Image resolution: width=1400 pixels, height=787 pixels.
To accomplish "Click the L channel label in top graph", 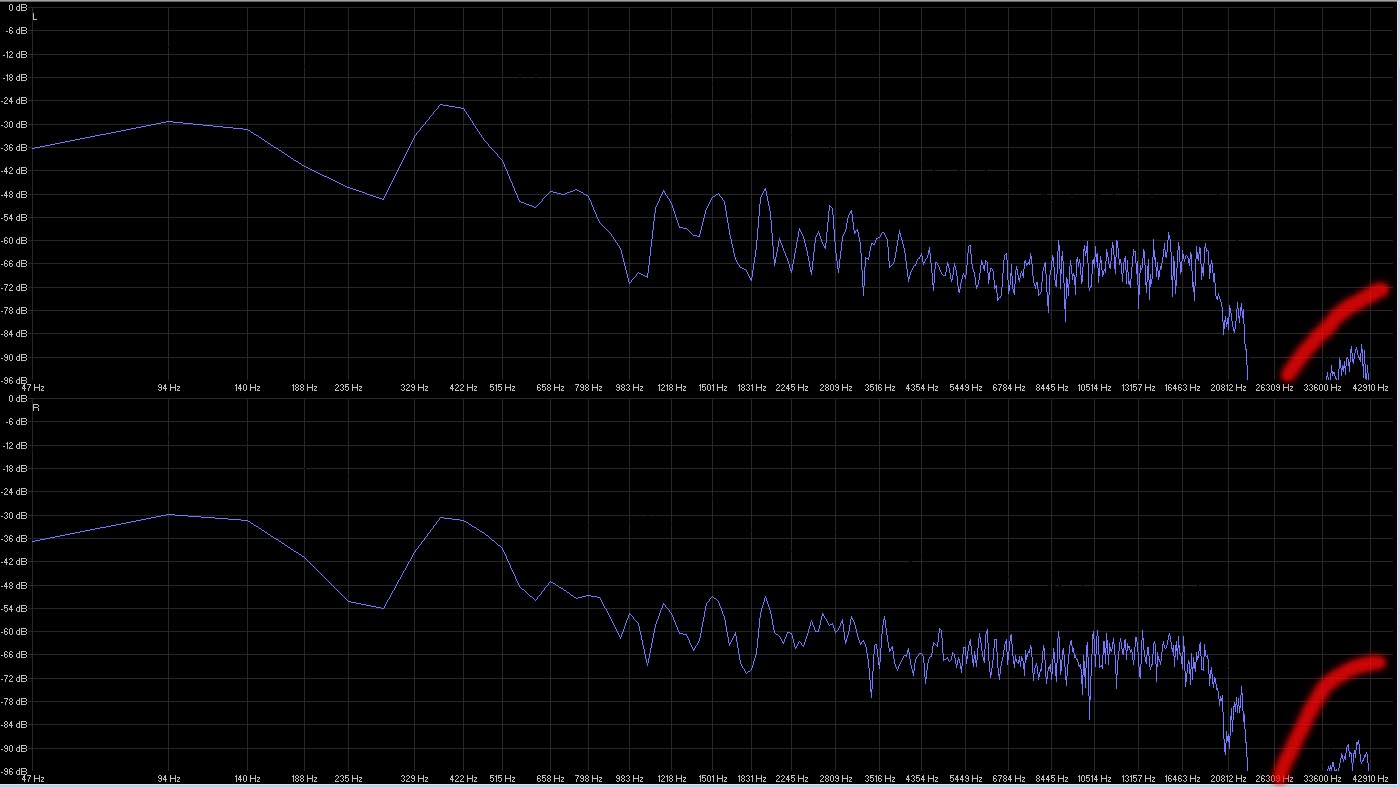I will 36,18.
